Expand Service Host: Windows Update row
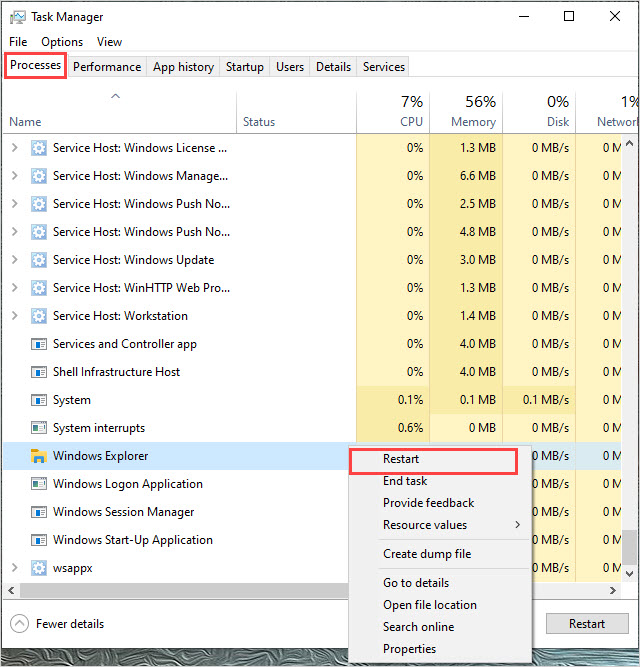Image resolution: width=640 pixels, height=667 pixels. pos(15,259)
